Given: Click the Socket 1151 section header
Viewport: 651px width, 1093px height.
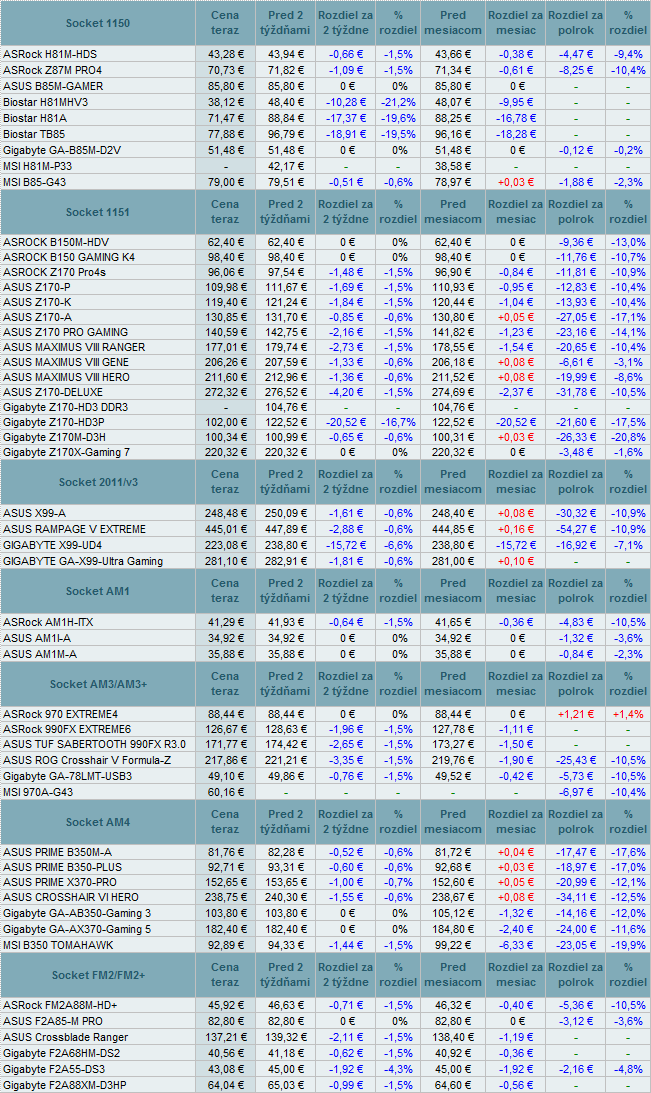Looking at the screenshot, I should tap(98, 212).
